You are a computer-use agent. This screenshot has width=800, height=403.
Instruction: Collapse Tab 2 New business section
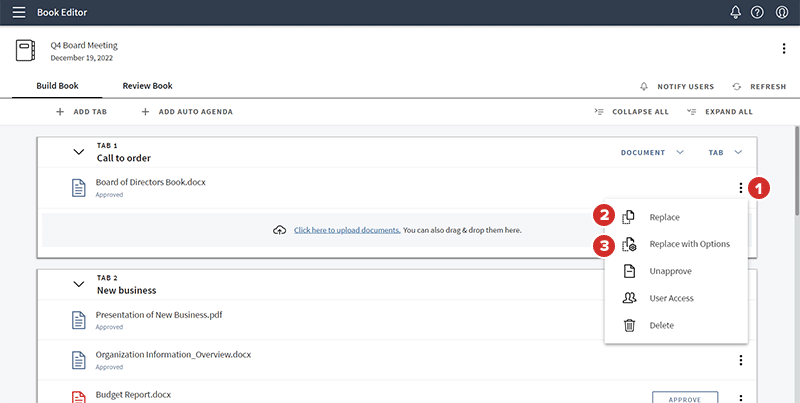(79, 284)
